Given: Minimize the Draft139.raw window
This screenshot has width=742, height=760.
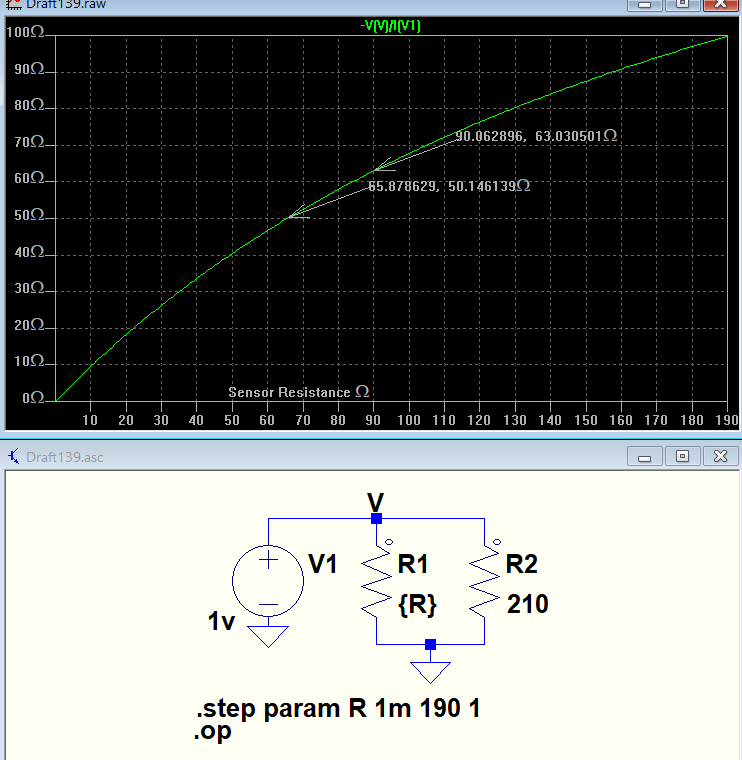Looking at the screenshot, I should (x=644, y=5).
